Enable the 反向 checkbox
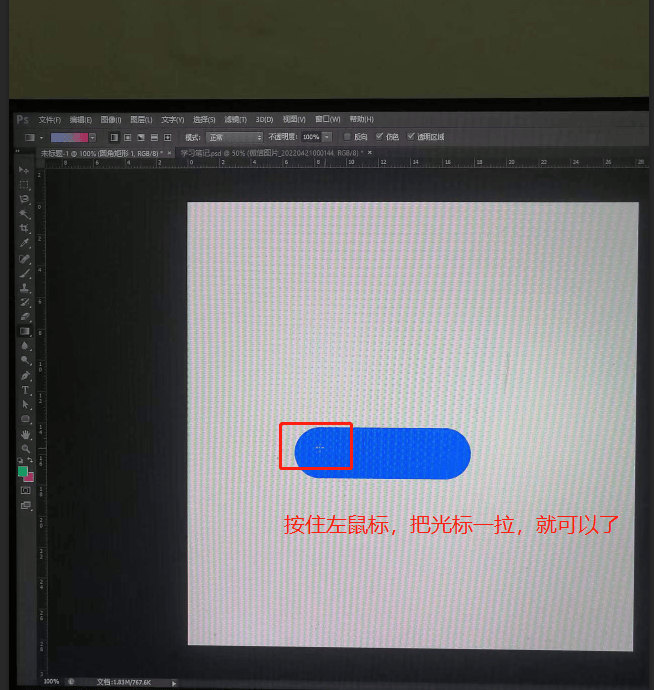Viewport: 654px width, 690px height. [x=347, y=137]
